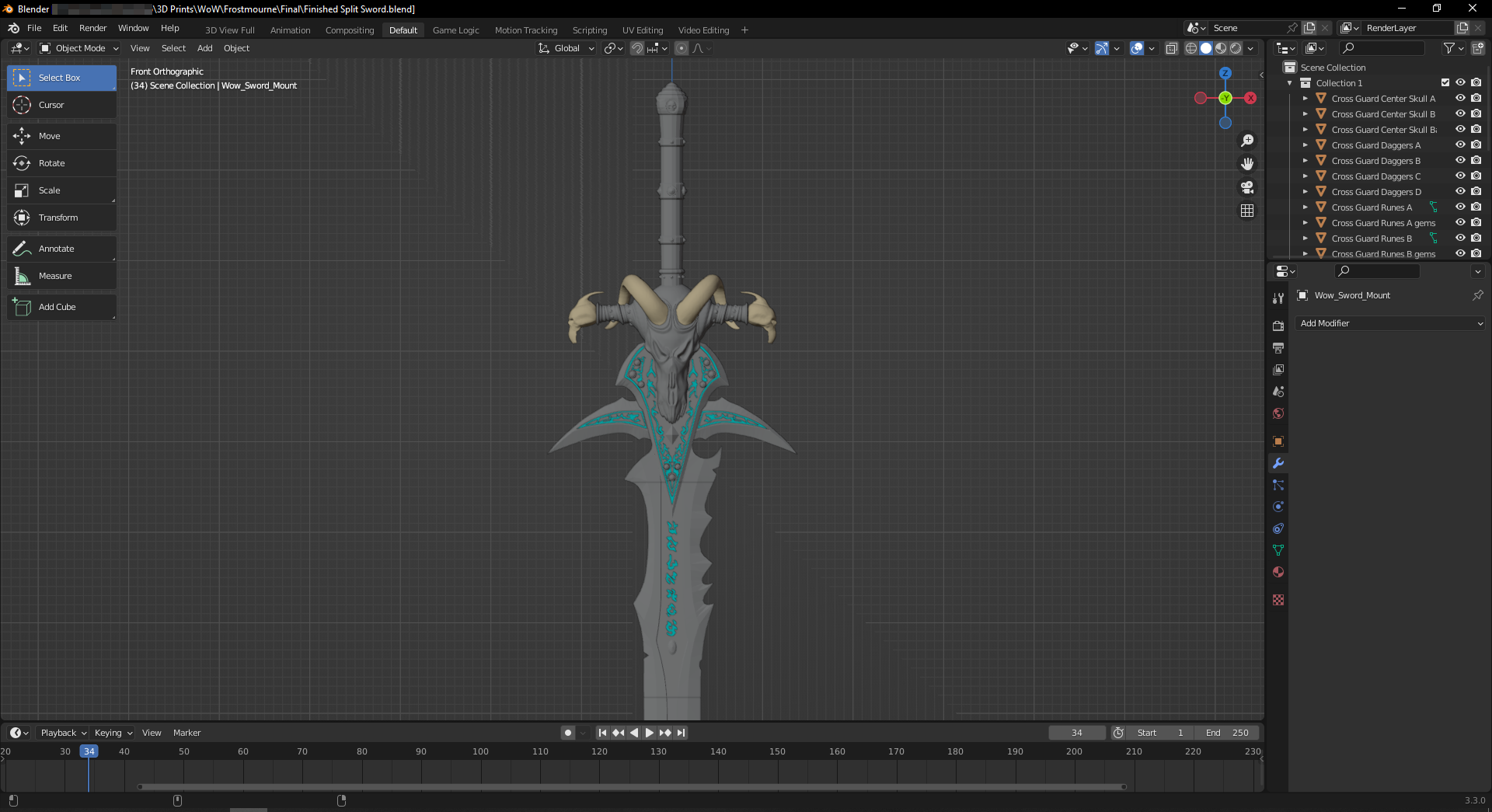Hide Cross Guard Daggers A eye icon
This screenshot has width=1492, height=812.
(1460, 145)
